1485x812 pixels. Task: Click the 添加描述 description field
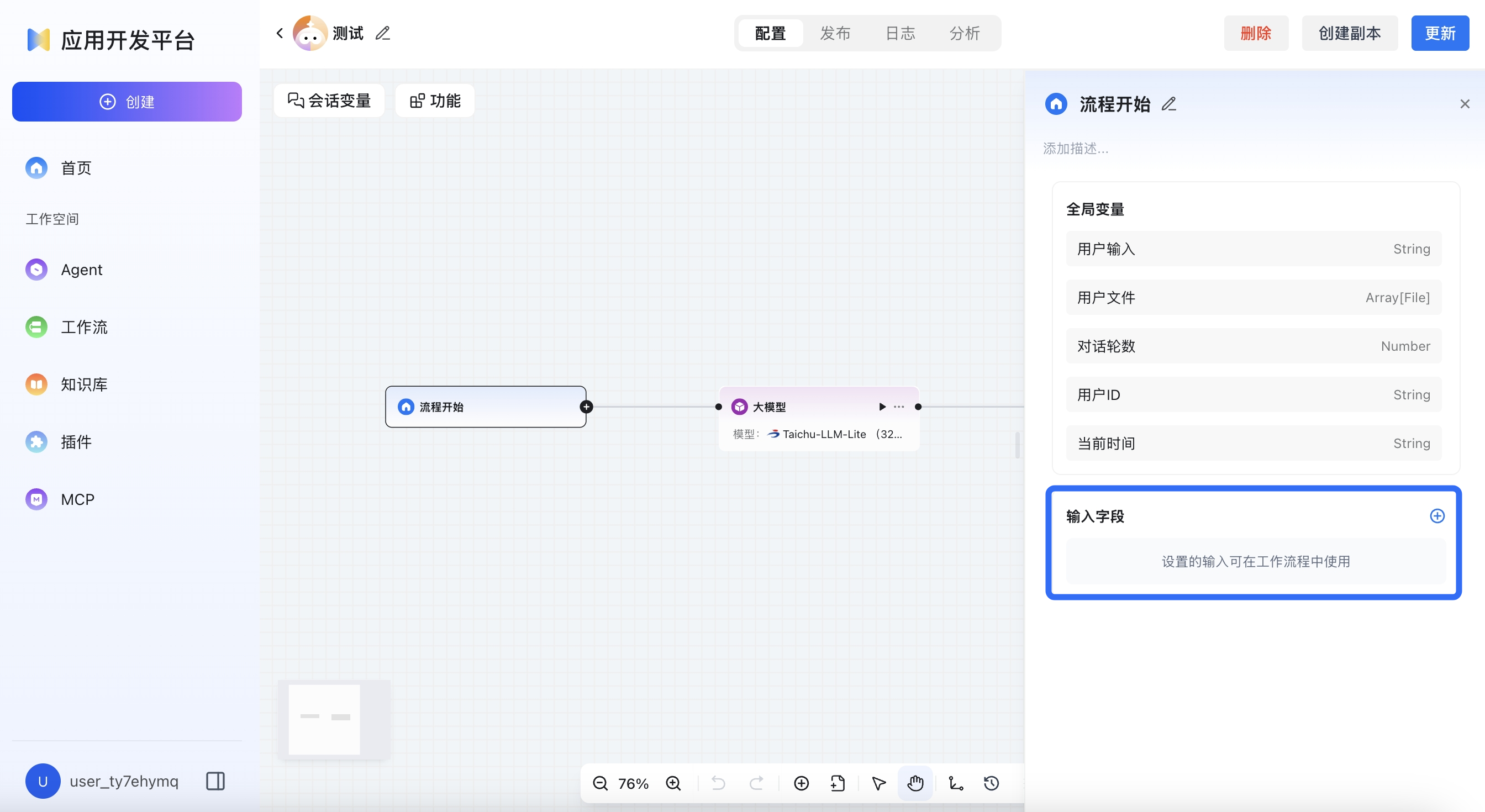click(1076, 149)
